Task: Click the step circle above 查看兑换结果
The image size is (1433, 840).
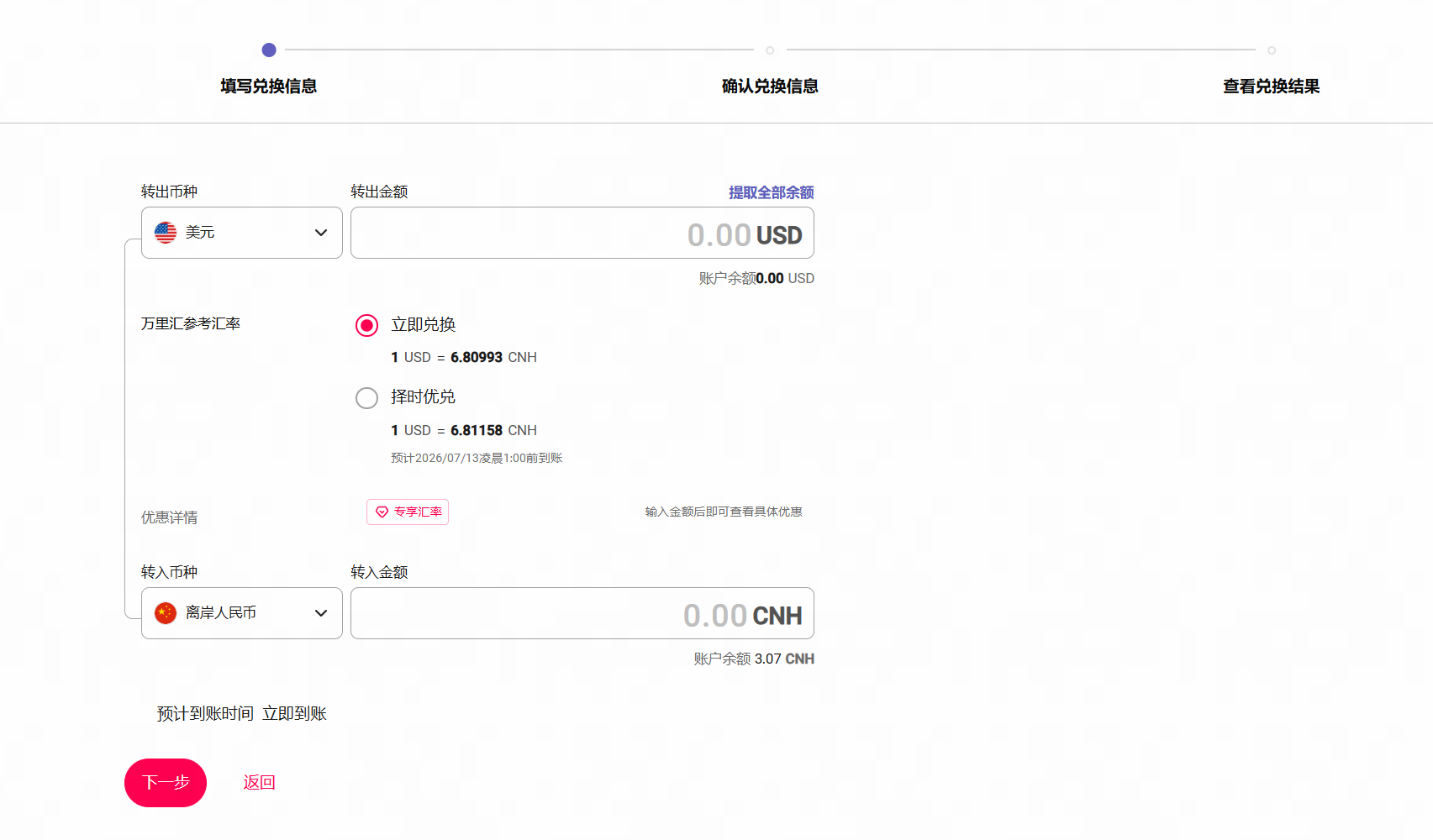Action: click(1272, 50)
